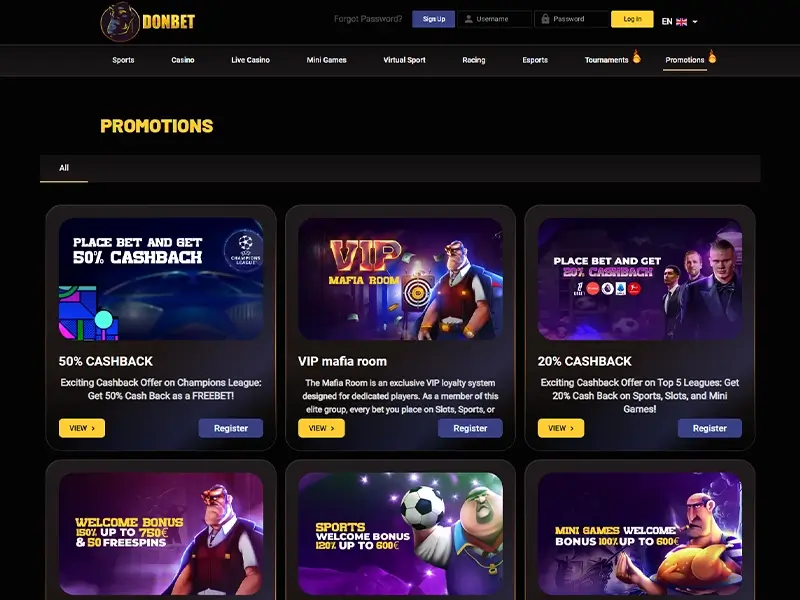View the 20% Cashback offer

(561, 428)
